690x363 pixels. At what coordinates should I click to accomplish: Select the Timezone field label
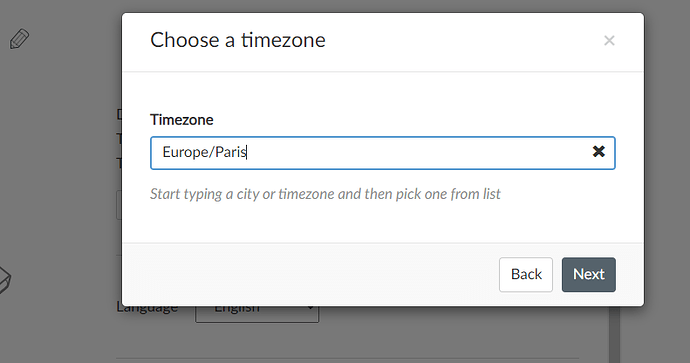(x=182, y=120)
